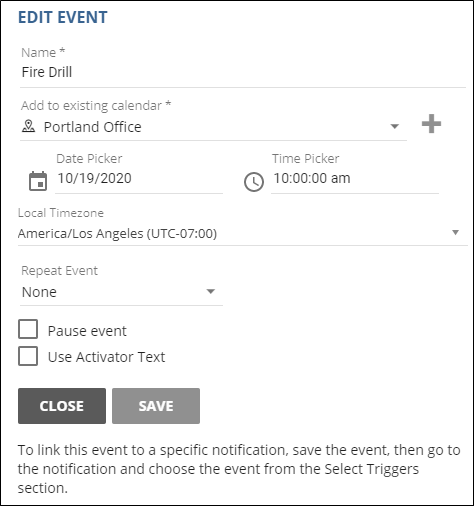
Task: Enable the Pause event checkbox
Action: [x=28, y=329]
